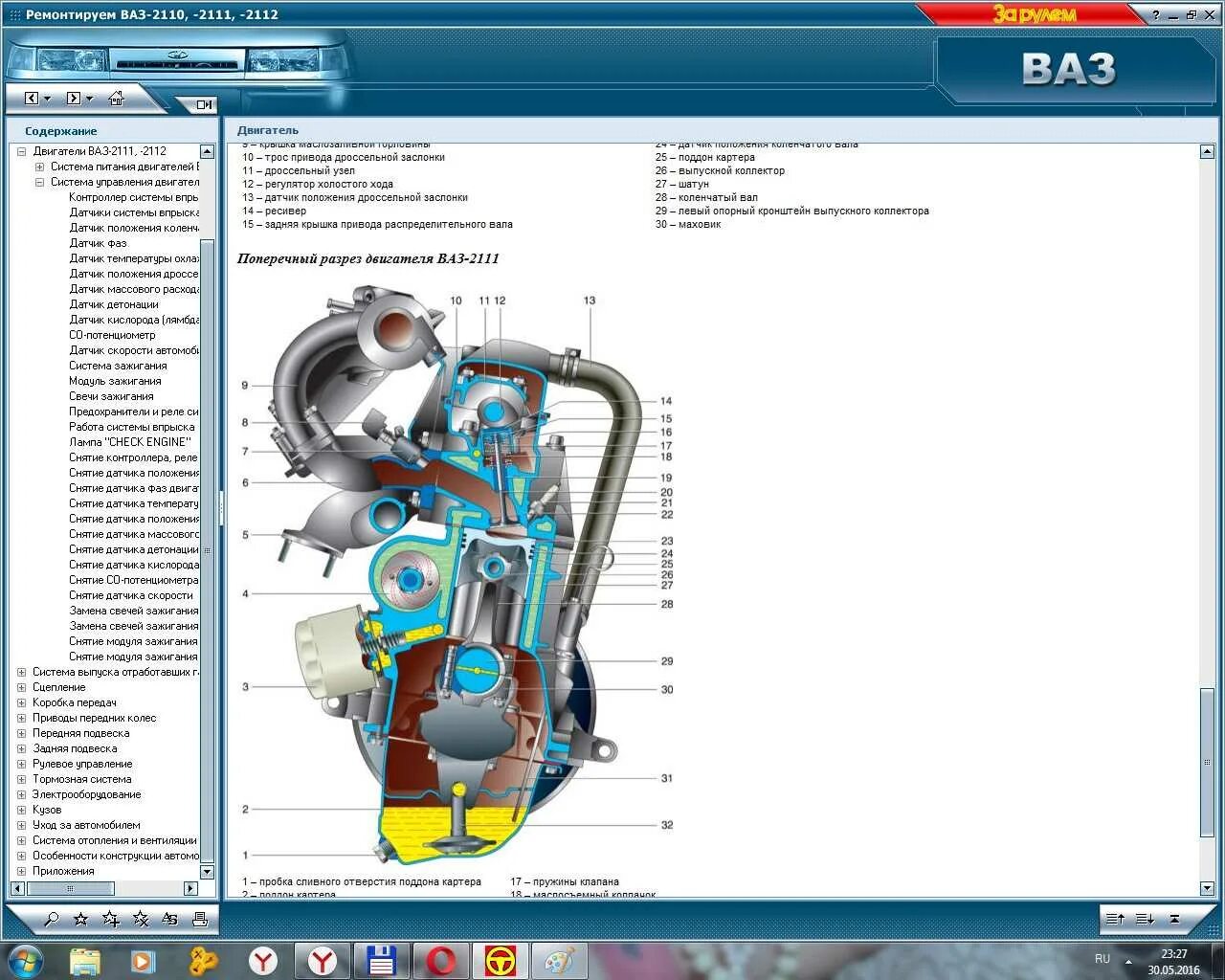Show bookmarks with the plain star icon

pyautogui.click(x=80, y=920)
